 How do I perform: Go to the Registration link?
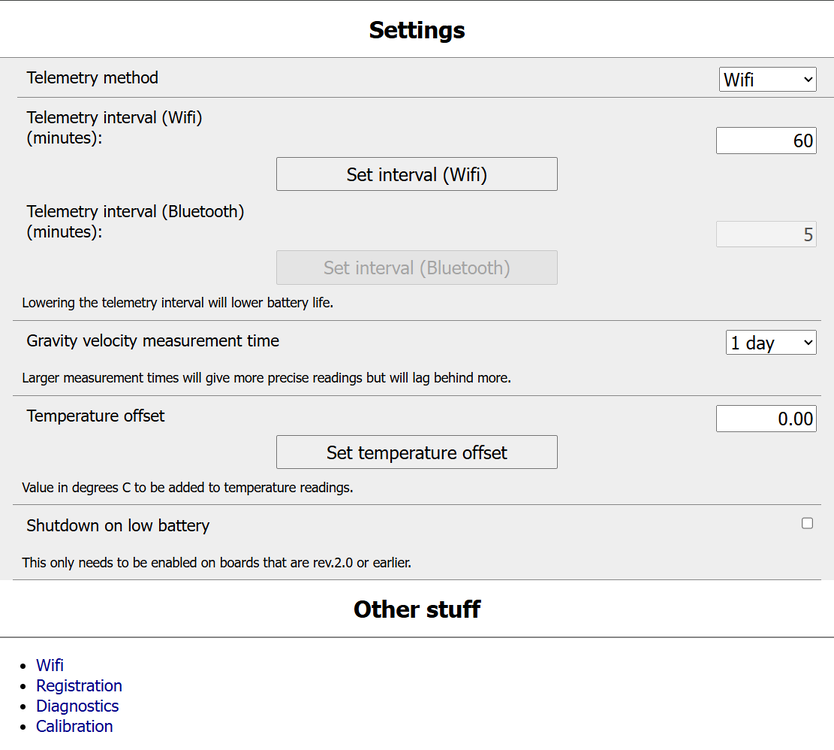click(x=79, y=686)
